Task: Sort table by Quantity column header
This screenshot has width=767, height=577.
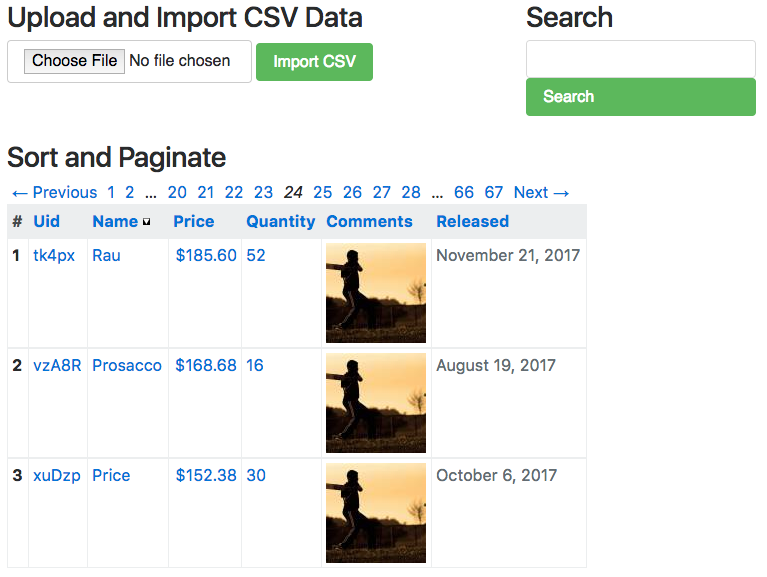Action: coord(280,222)
